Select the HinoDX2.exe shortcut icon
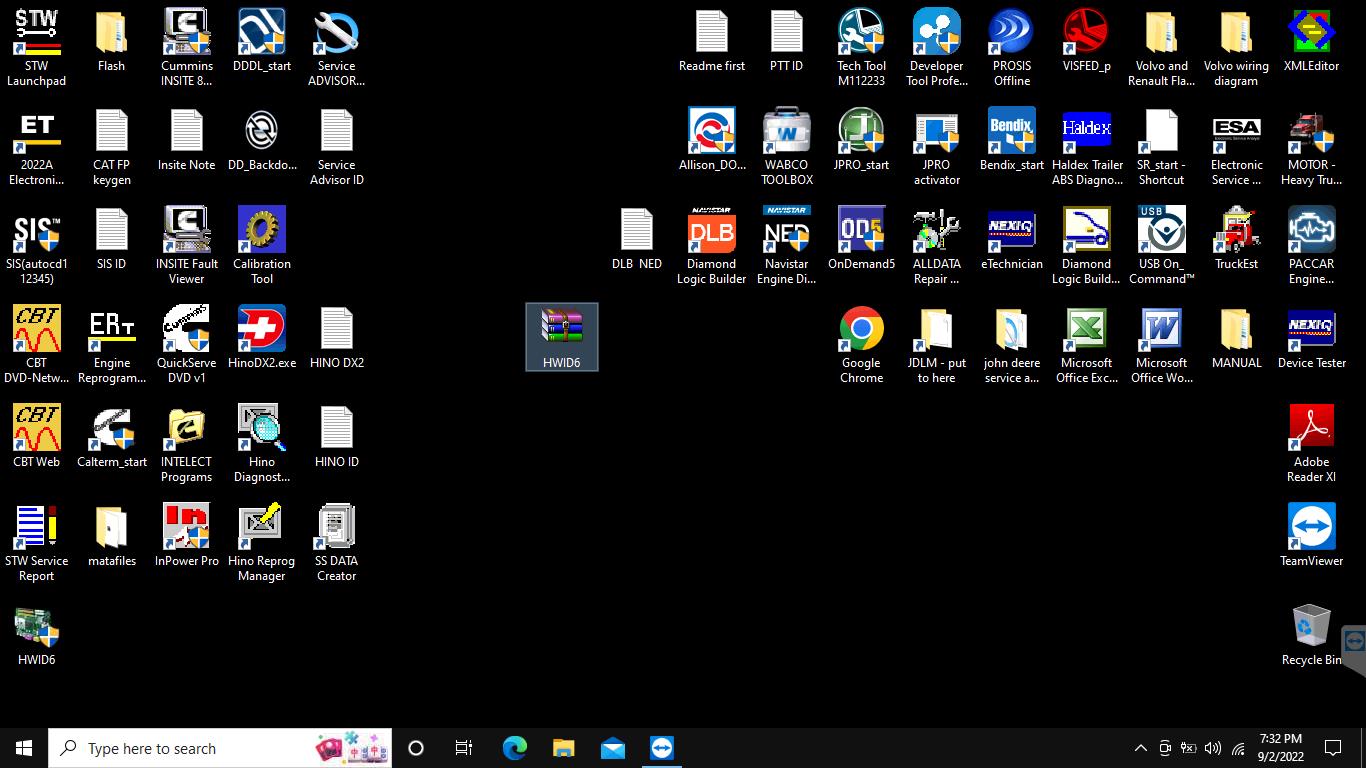The width and height of the screenshot is (1366, 768). tap(262, 338)
